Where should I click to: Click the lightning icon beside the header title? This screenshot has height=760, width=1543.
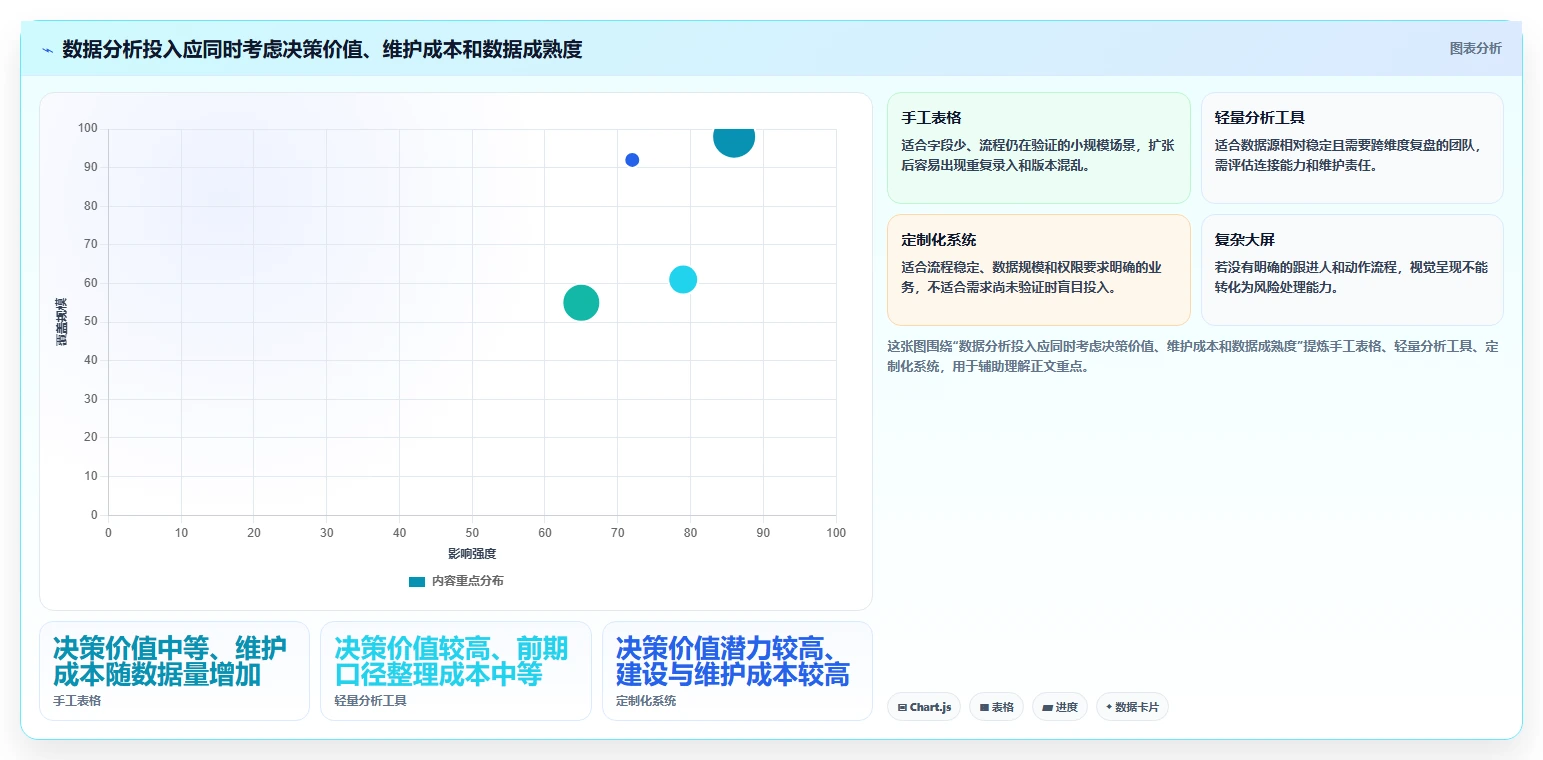tap(47, 50)
